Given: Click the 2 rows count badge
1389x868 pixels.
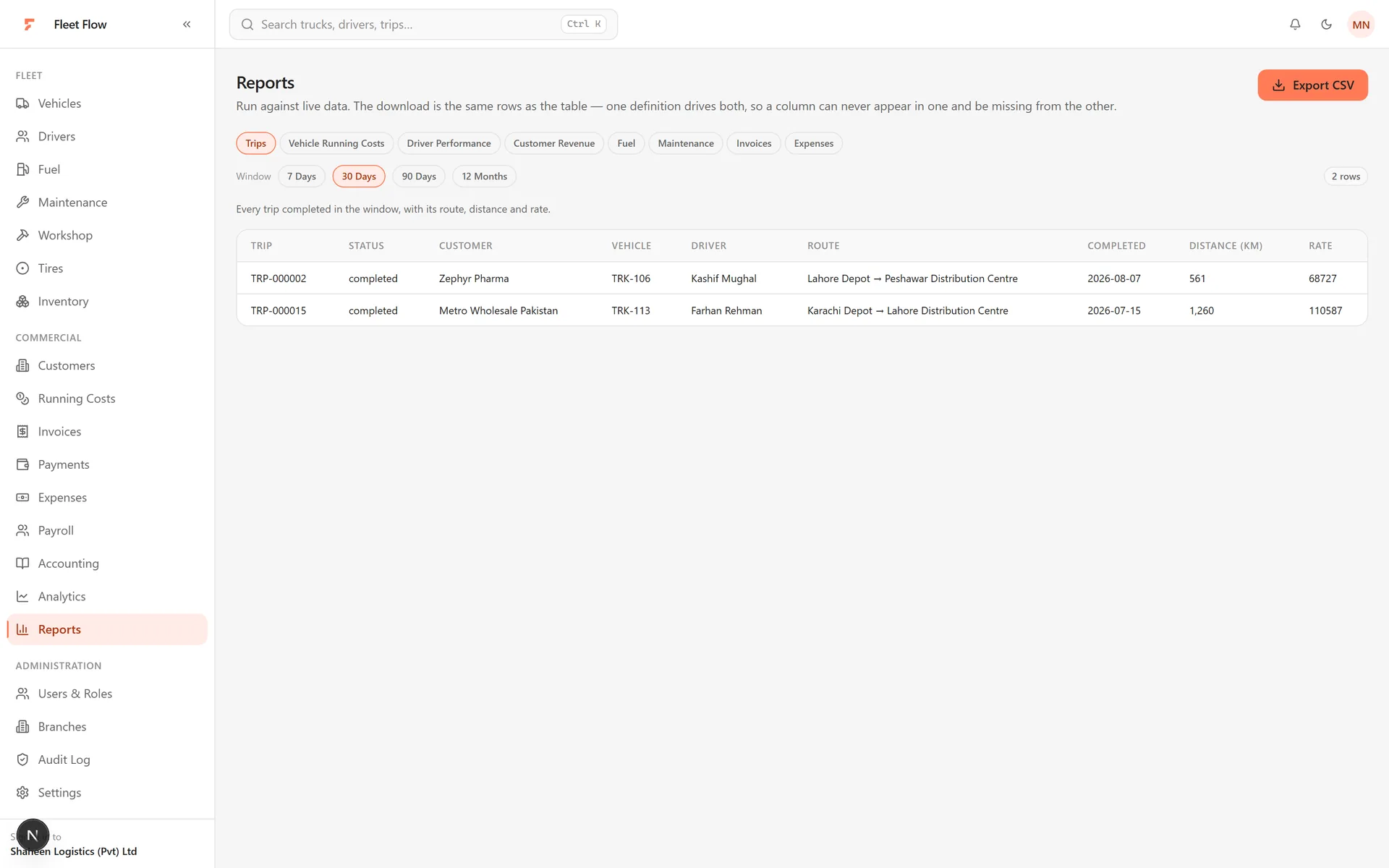Looking at the screenshot, I should (1346, 176).
